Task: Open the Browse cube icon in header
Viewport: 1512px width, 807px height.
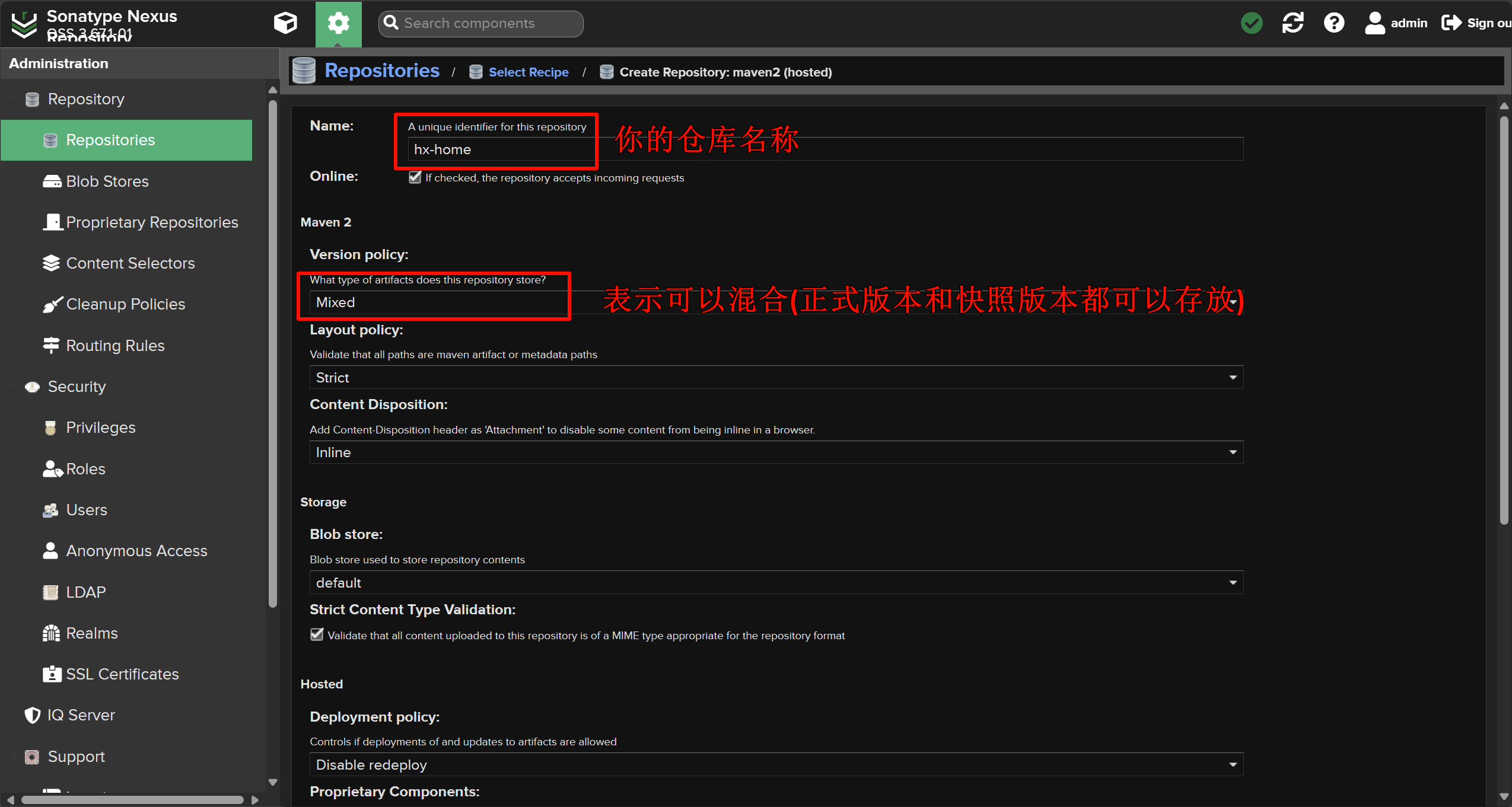Action: [x=285, y=23]
